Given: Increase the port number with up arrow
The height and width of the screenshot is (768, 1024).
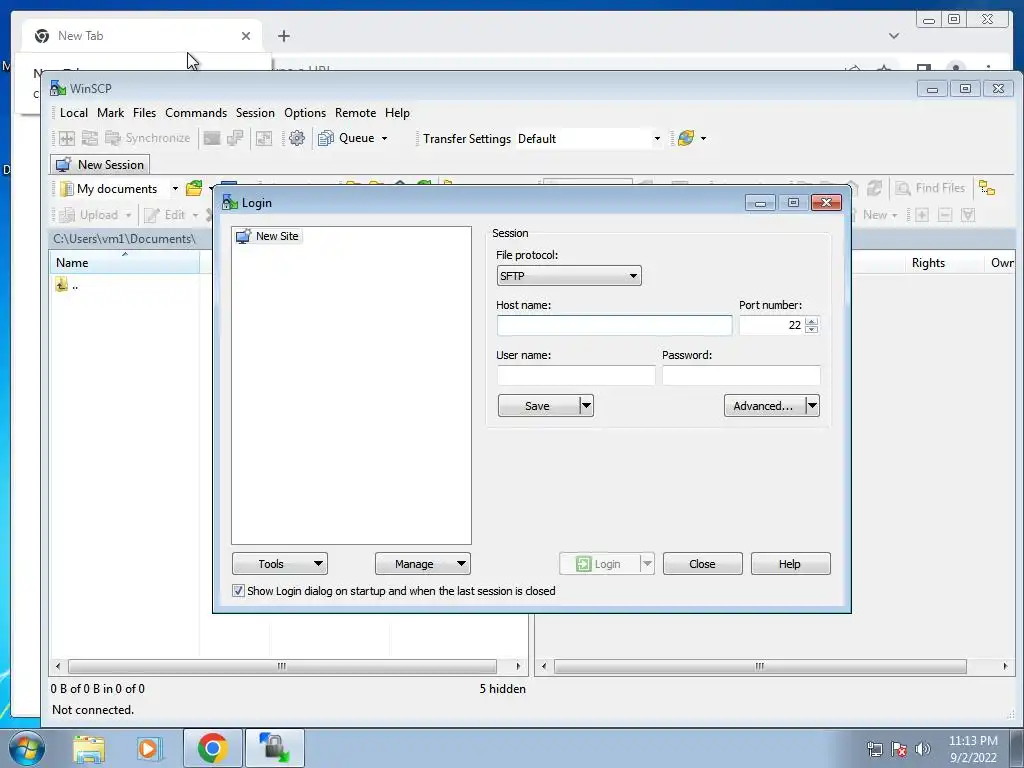Looking at the screenshot, I should pos(812,321).
